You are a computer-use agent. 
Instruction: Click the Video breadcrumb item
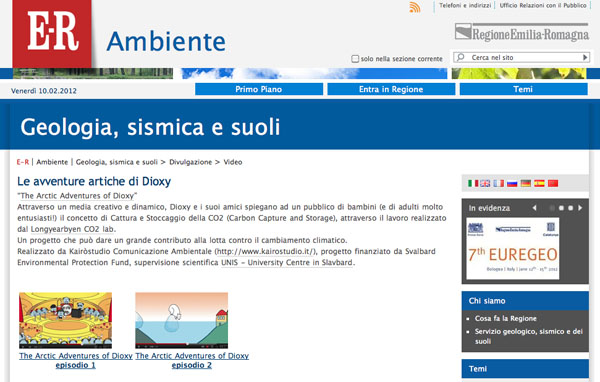pyautogui.click(x=233, y=162)
